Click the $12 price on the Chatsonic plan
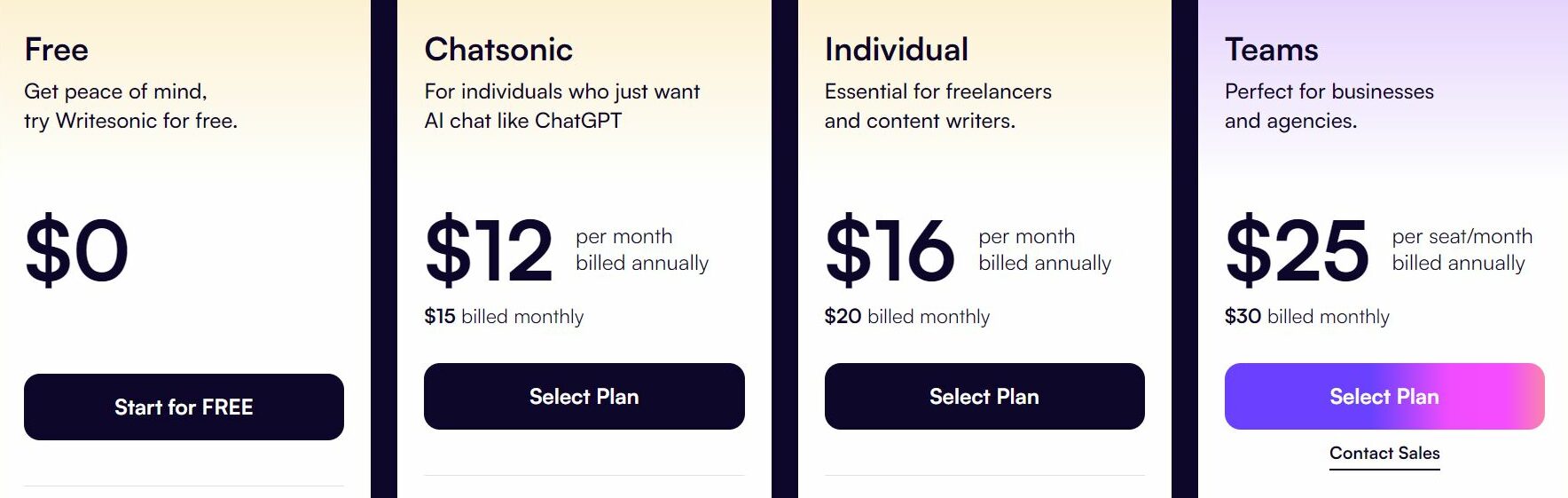Image resolution: width=1568 pixels, height=498 pixels. click(x=489, y=250)
